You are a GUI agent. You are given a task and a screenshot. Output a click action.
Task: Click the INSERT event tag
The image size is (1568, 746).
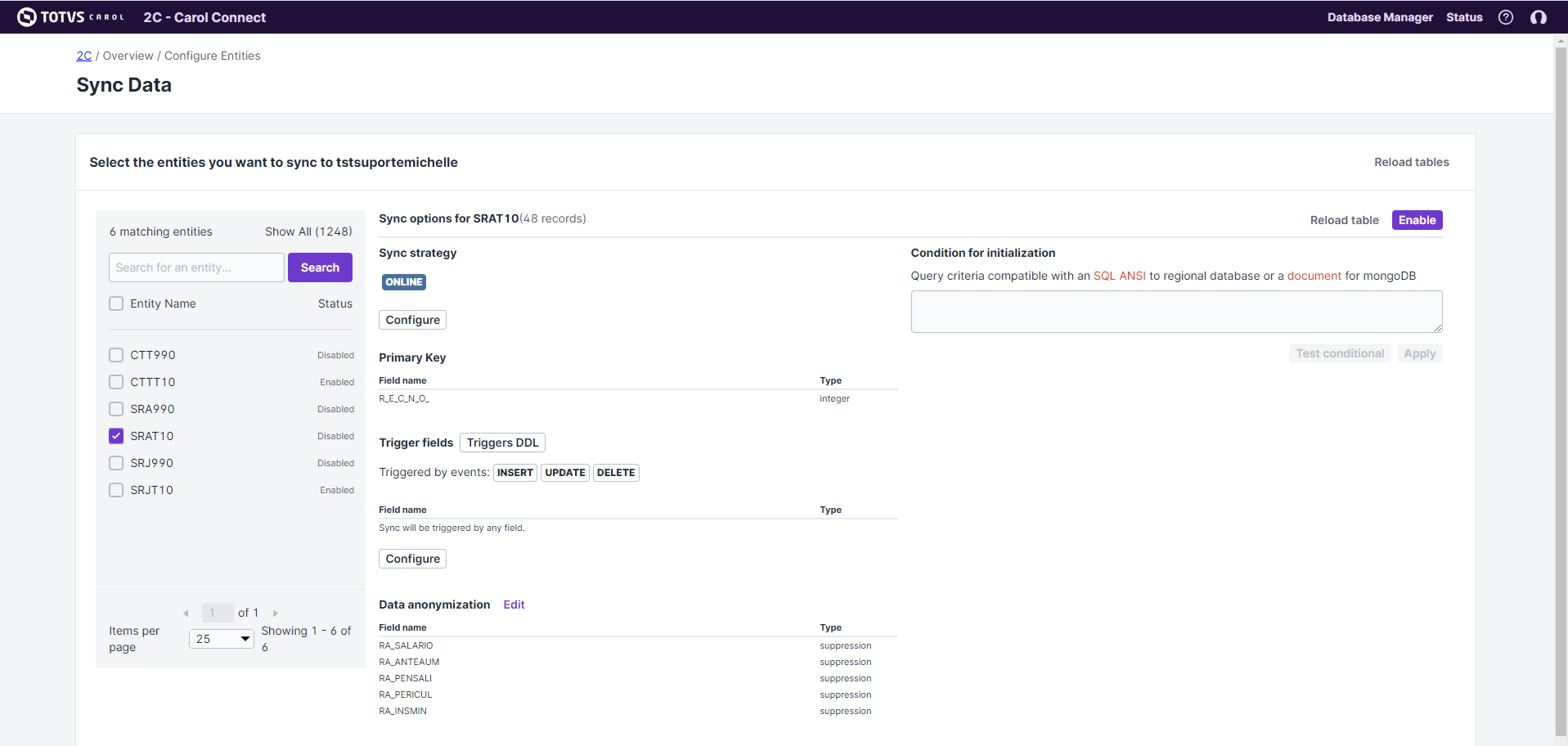515,473
